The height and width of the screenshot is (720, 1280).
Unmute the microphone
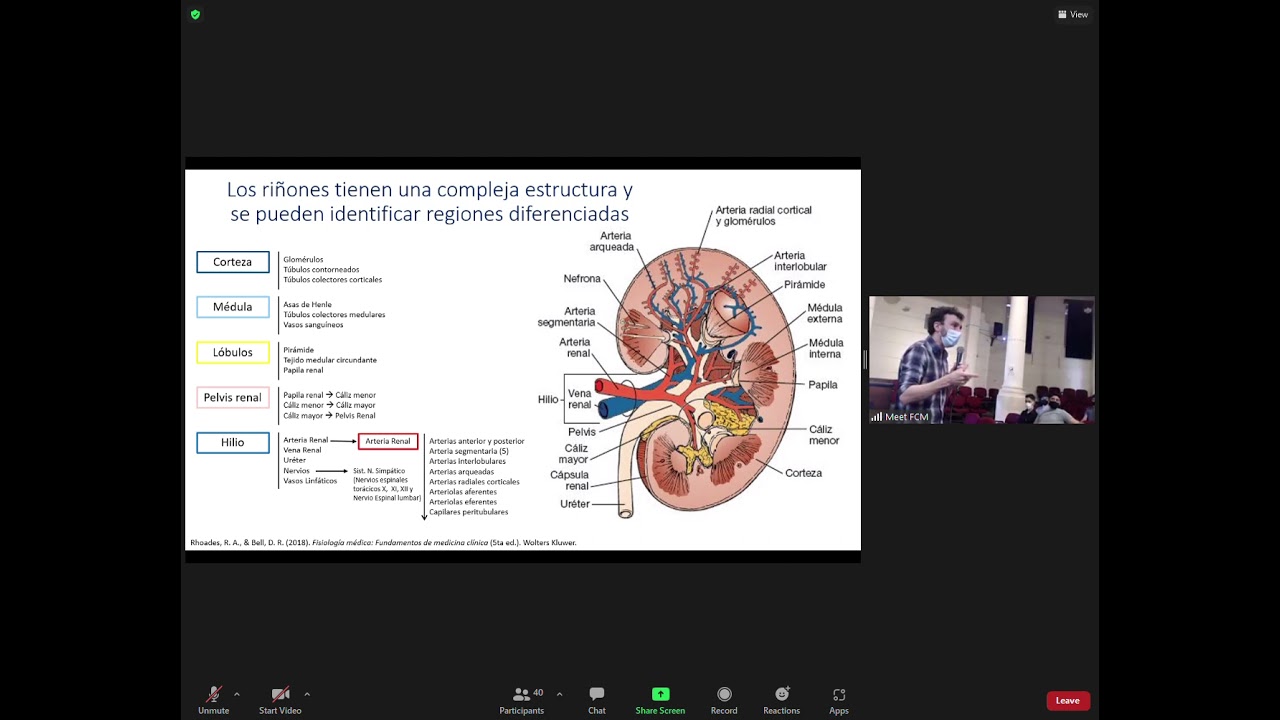(213, 701)
